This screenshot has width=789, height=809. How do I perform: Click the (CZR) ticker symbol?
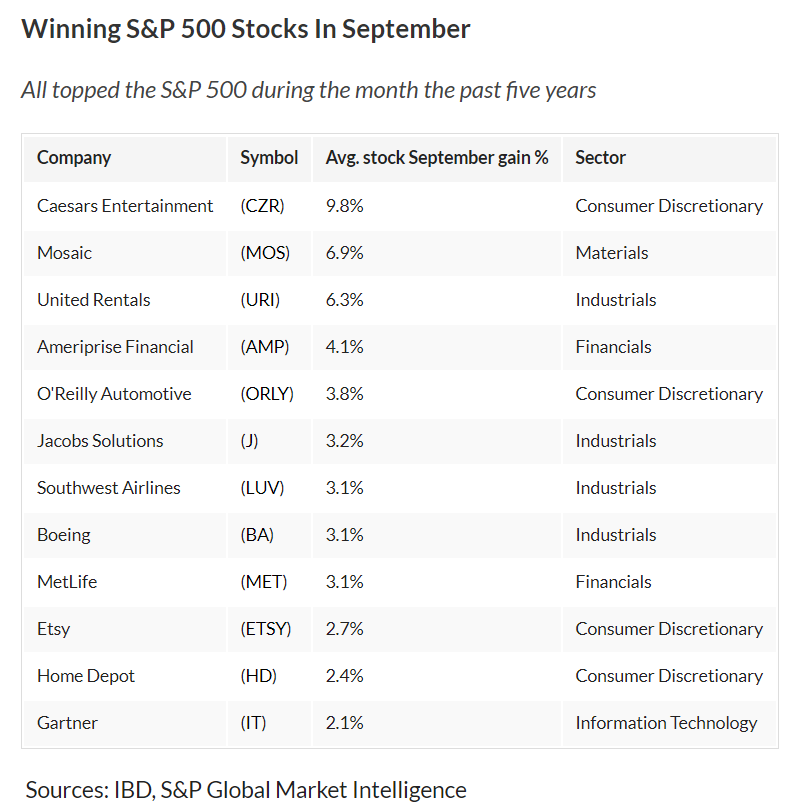tap(263, 205)
